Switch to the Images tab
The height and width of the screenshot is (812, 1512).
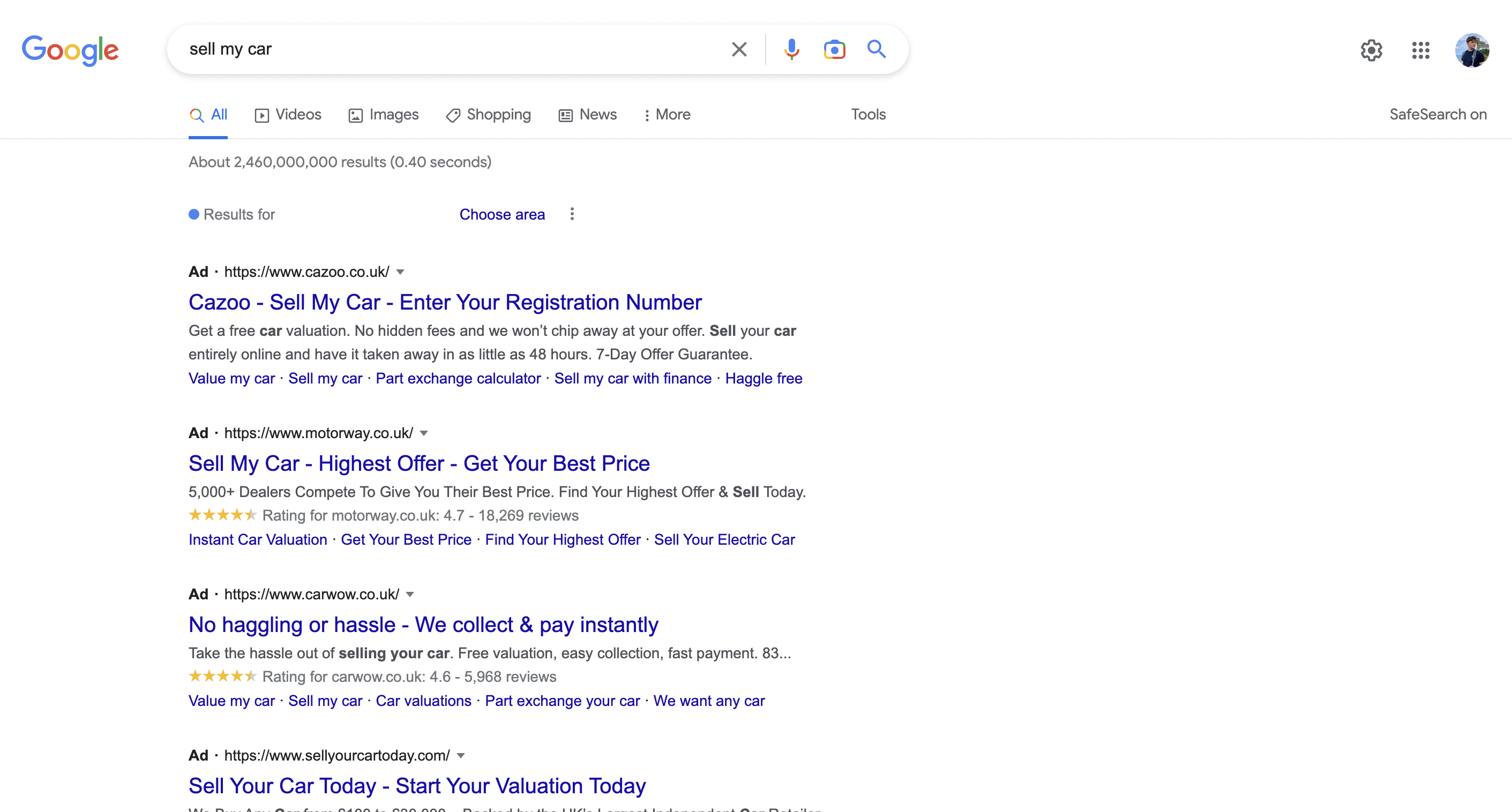pos(383,115)
